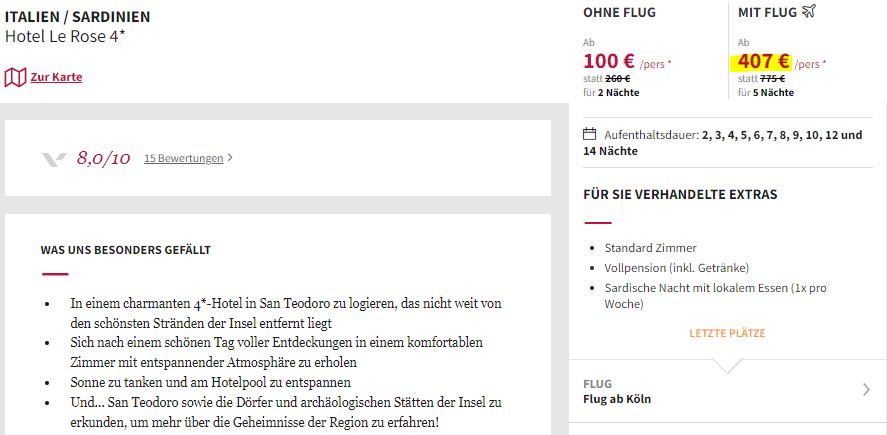Click the airplane icon next to MIT FLUG
887x435 pixels.
coord(809,11)
